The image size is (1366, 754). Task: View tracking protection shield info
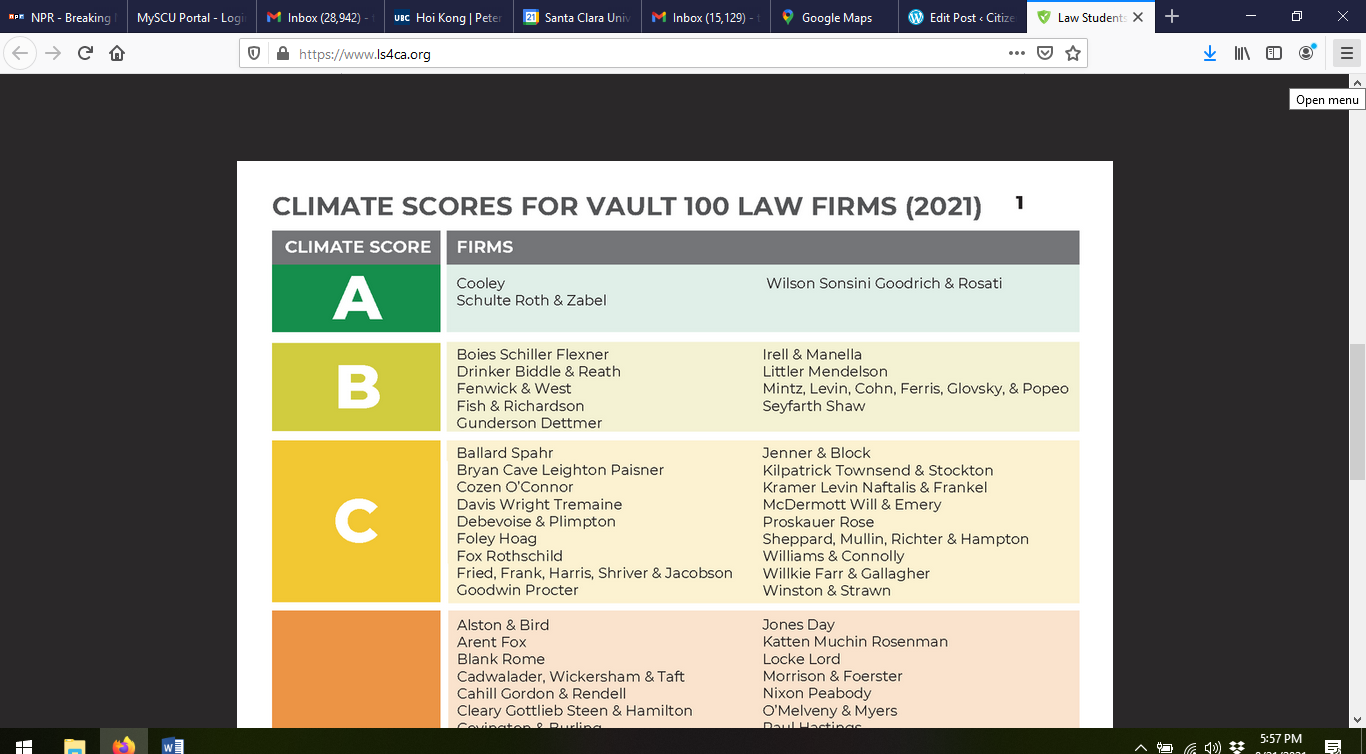pos(256,54)
